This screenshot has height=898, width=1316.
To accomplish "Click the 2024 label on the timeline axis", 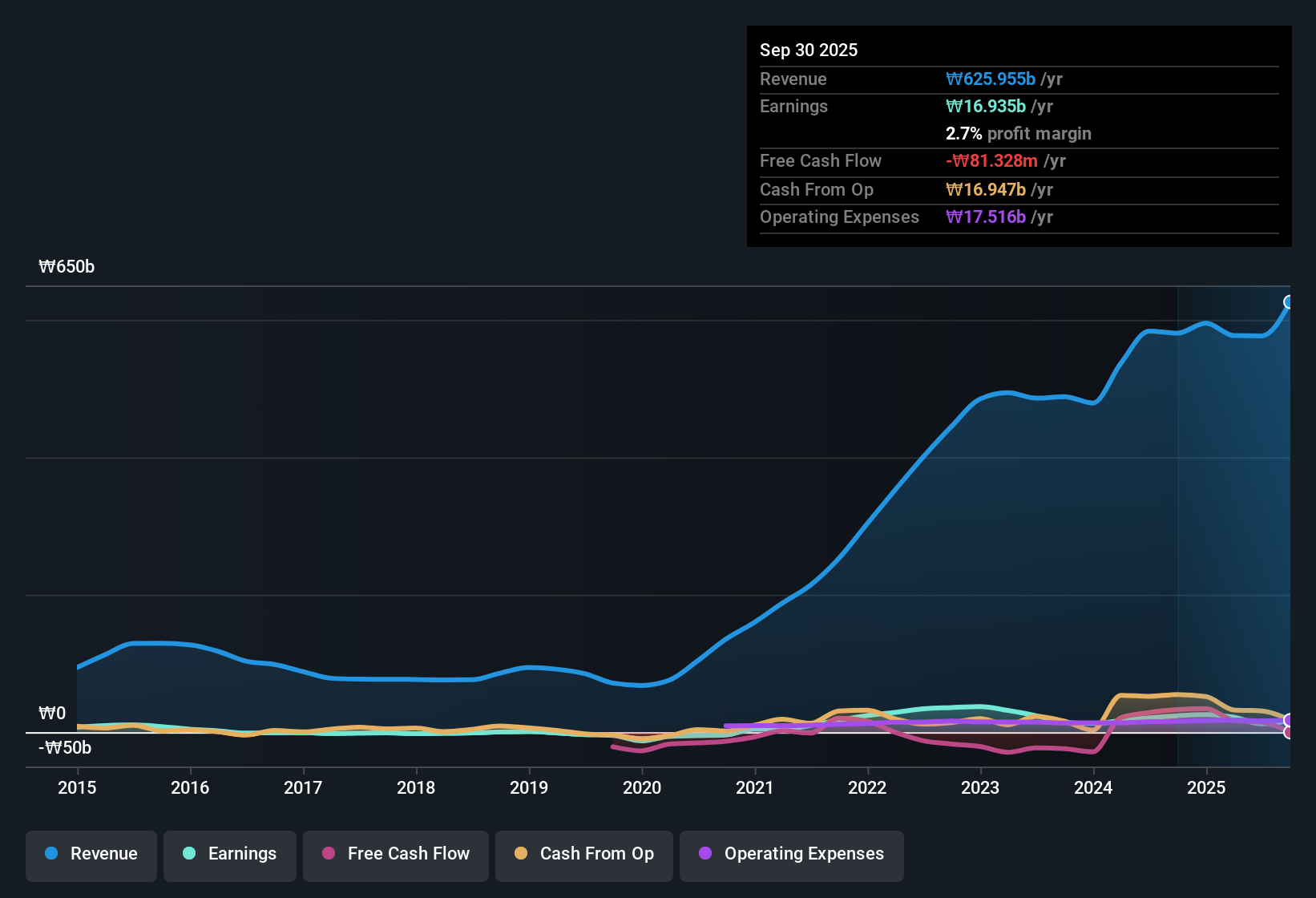I will pos(1093,788).
